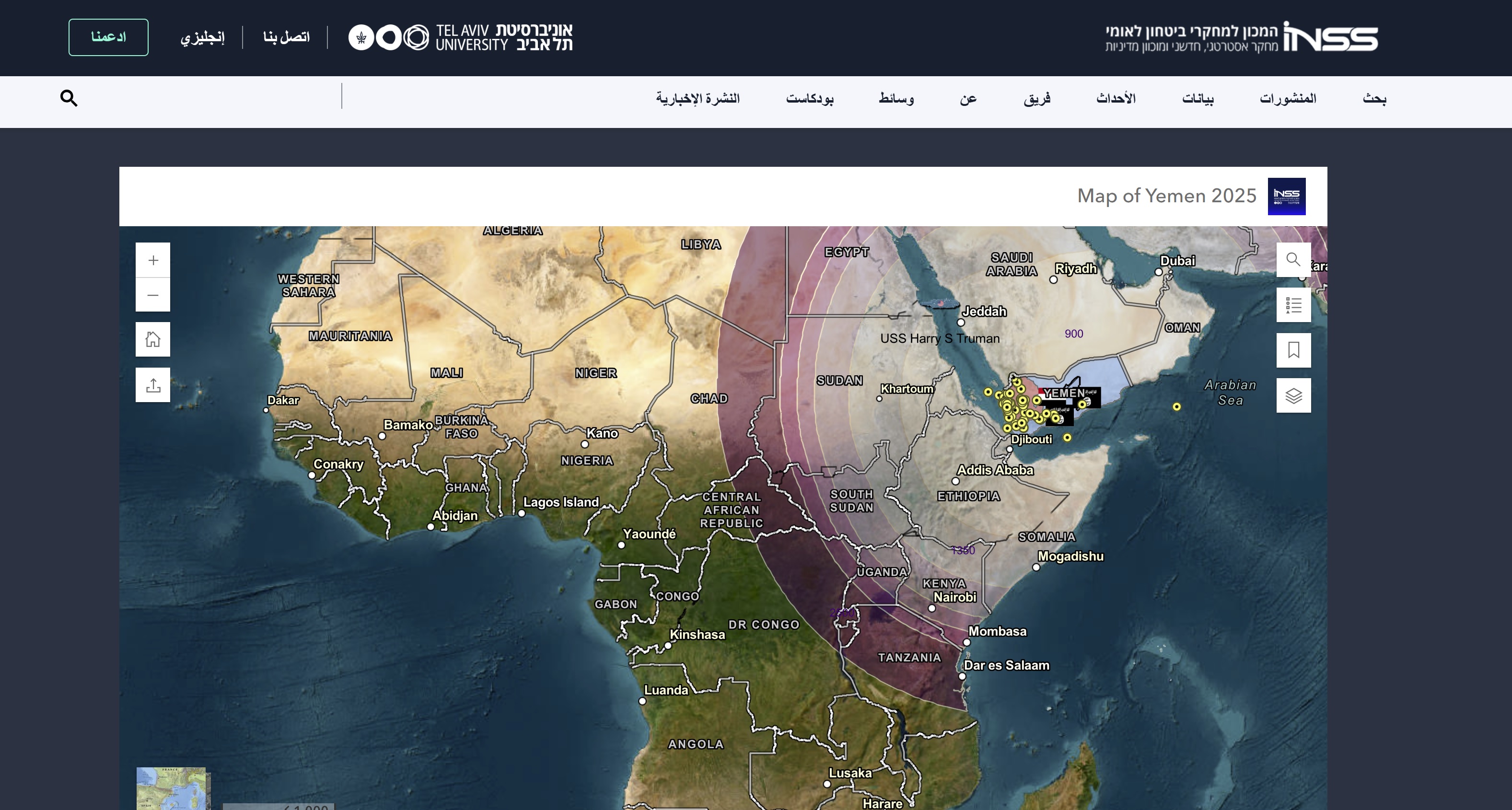Click the Addis Ababa city label
Screen dimensions: 1512x810
(996, 470)
